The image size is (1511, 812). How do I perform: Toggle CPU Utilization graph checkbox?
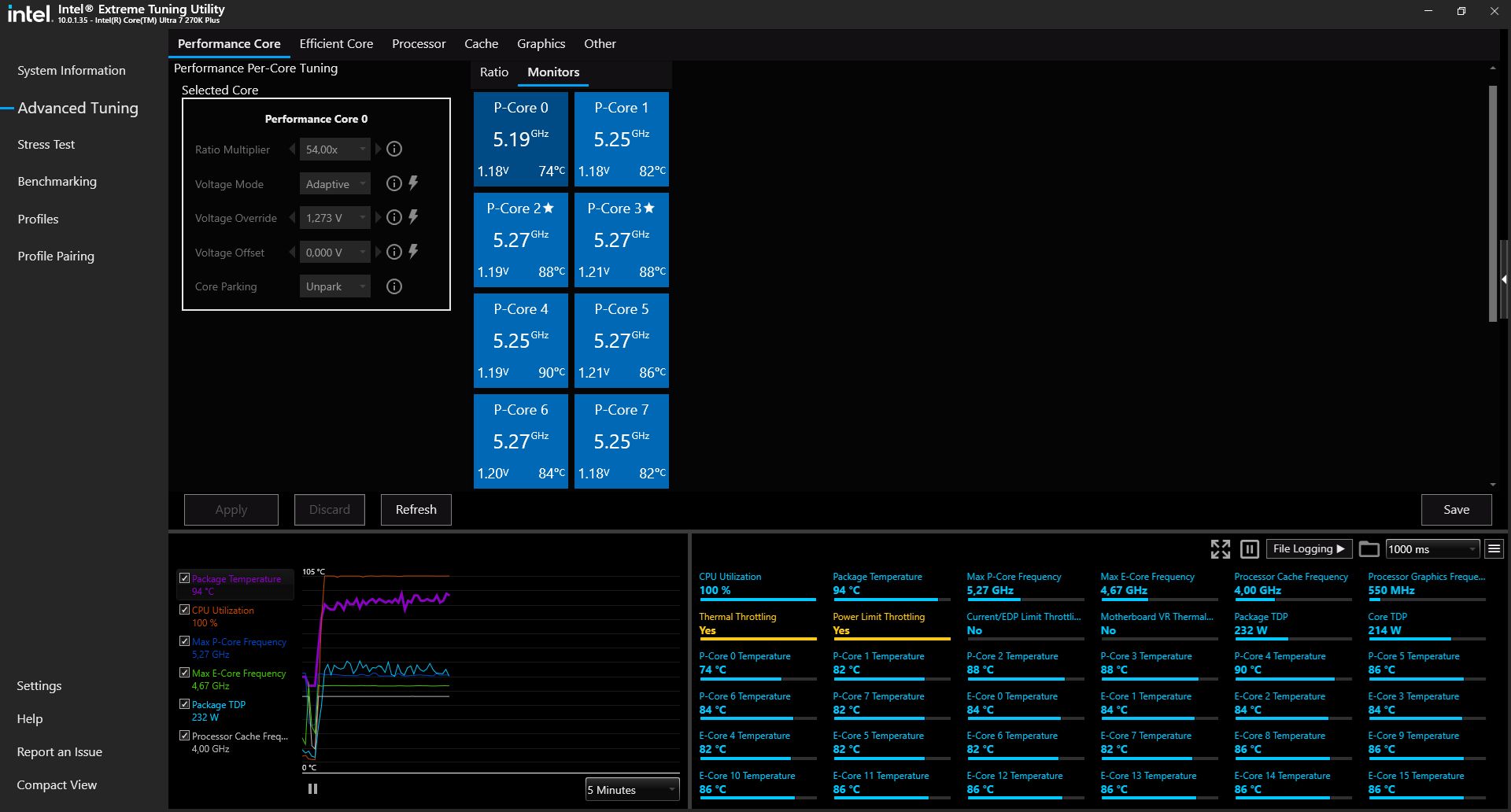tap(184, 610)
